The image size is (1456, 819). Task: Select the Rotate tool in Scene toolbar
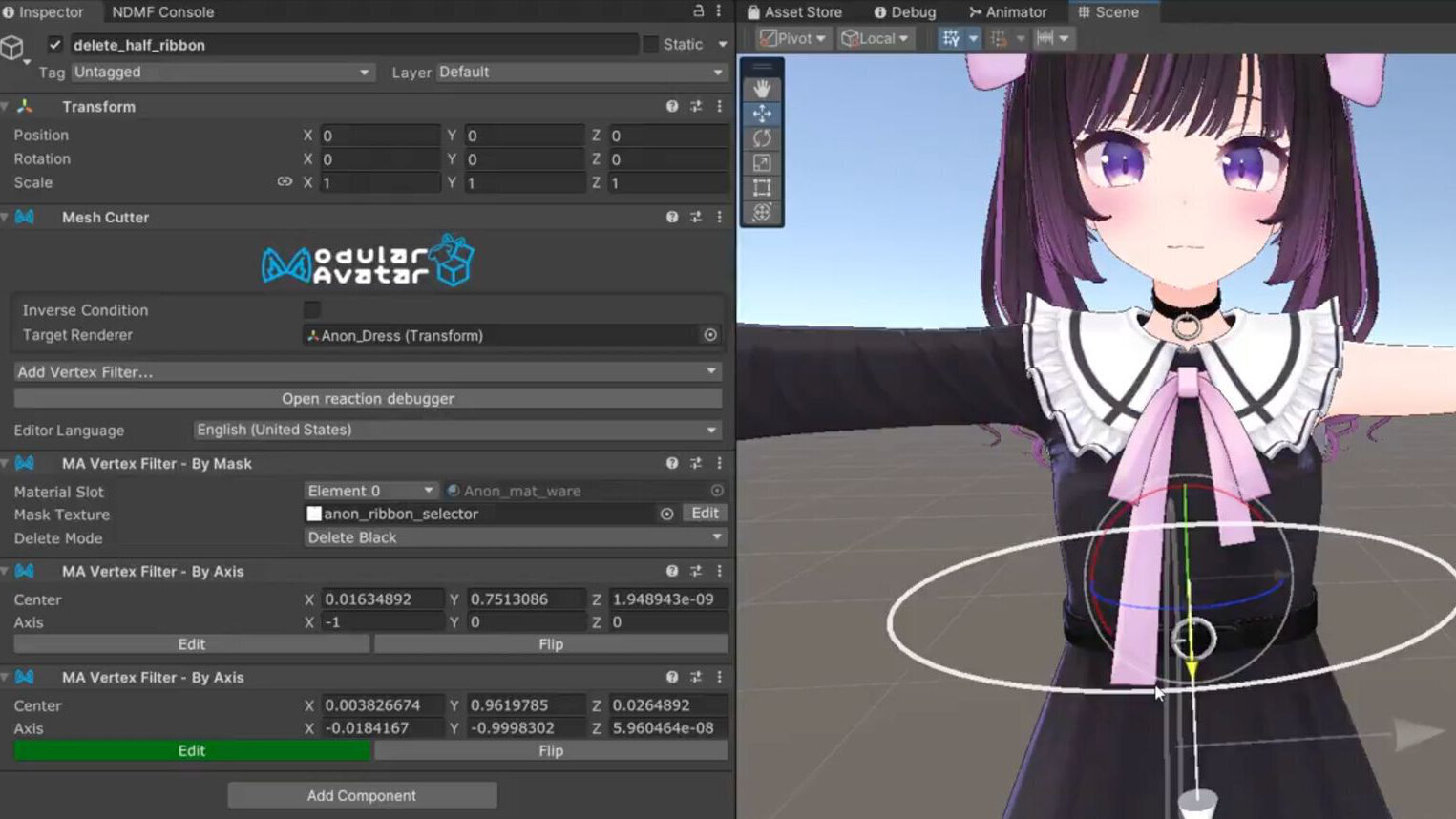pyautogui.click(x=762, y=138)
